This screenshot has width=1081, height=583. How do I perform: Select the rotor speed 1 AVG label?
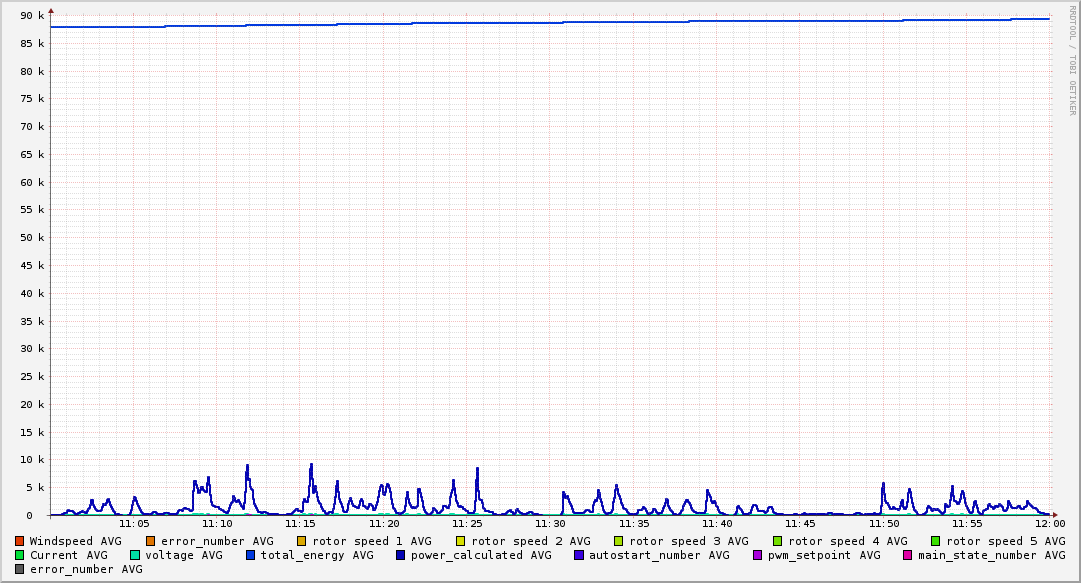[x=372, y=541]
